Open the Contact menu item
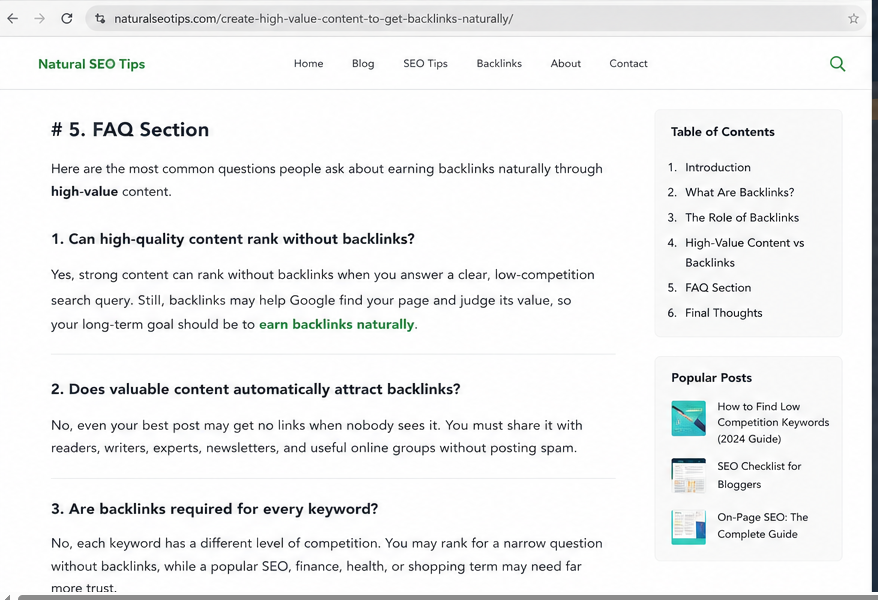 628,63
